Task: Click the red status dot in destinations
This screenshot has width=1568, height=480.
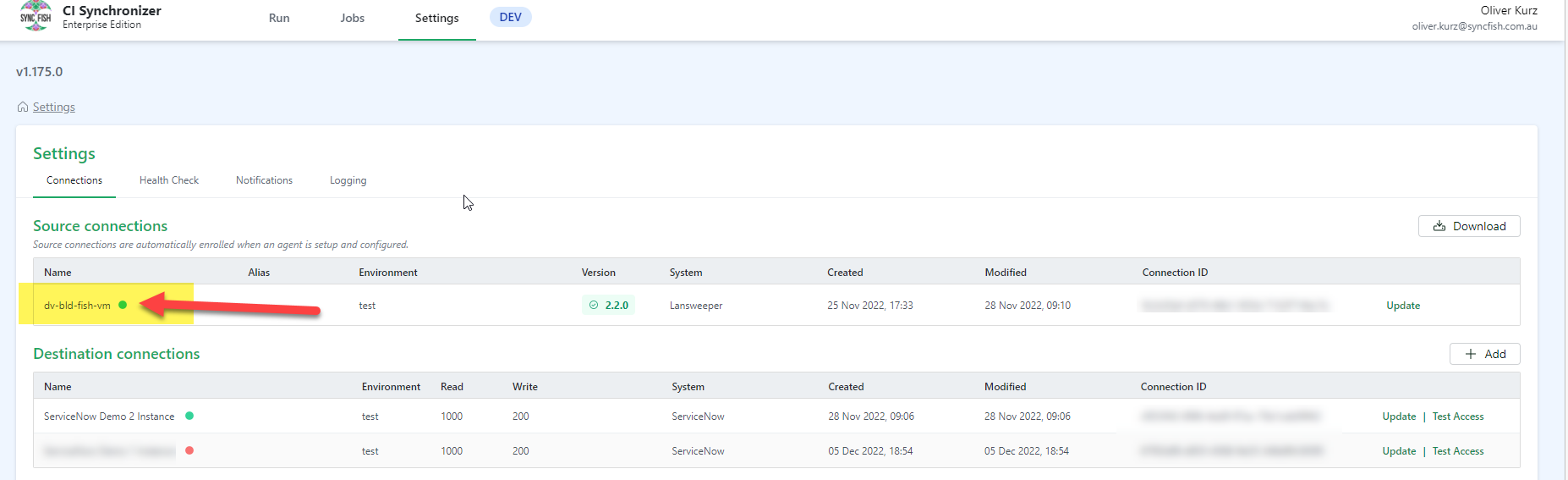Action: [189, 450]
